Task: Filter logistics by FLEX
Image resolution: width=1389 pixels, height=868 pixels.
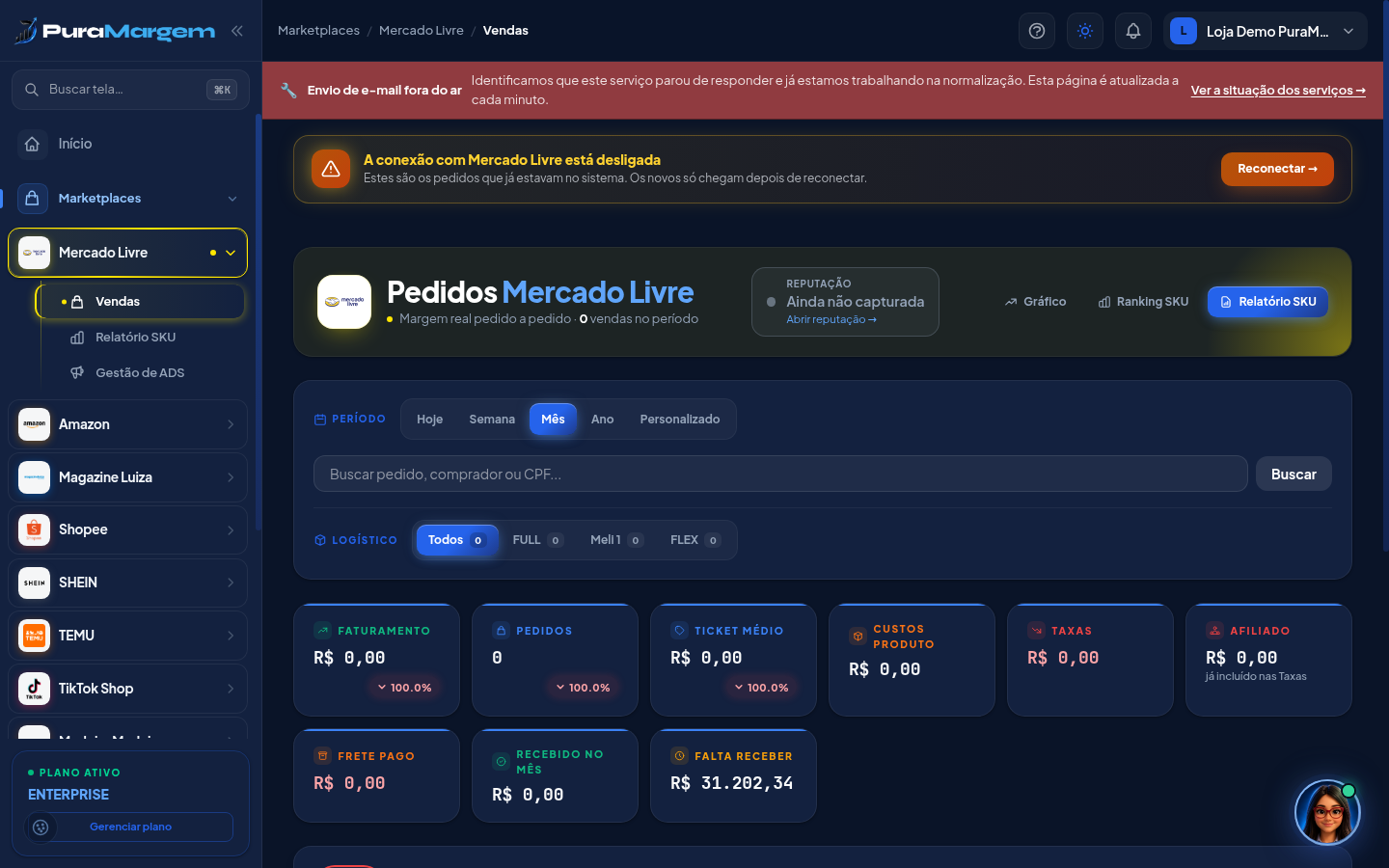Action: [x=694, y=540]
